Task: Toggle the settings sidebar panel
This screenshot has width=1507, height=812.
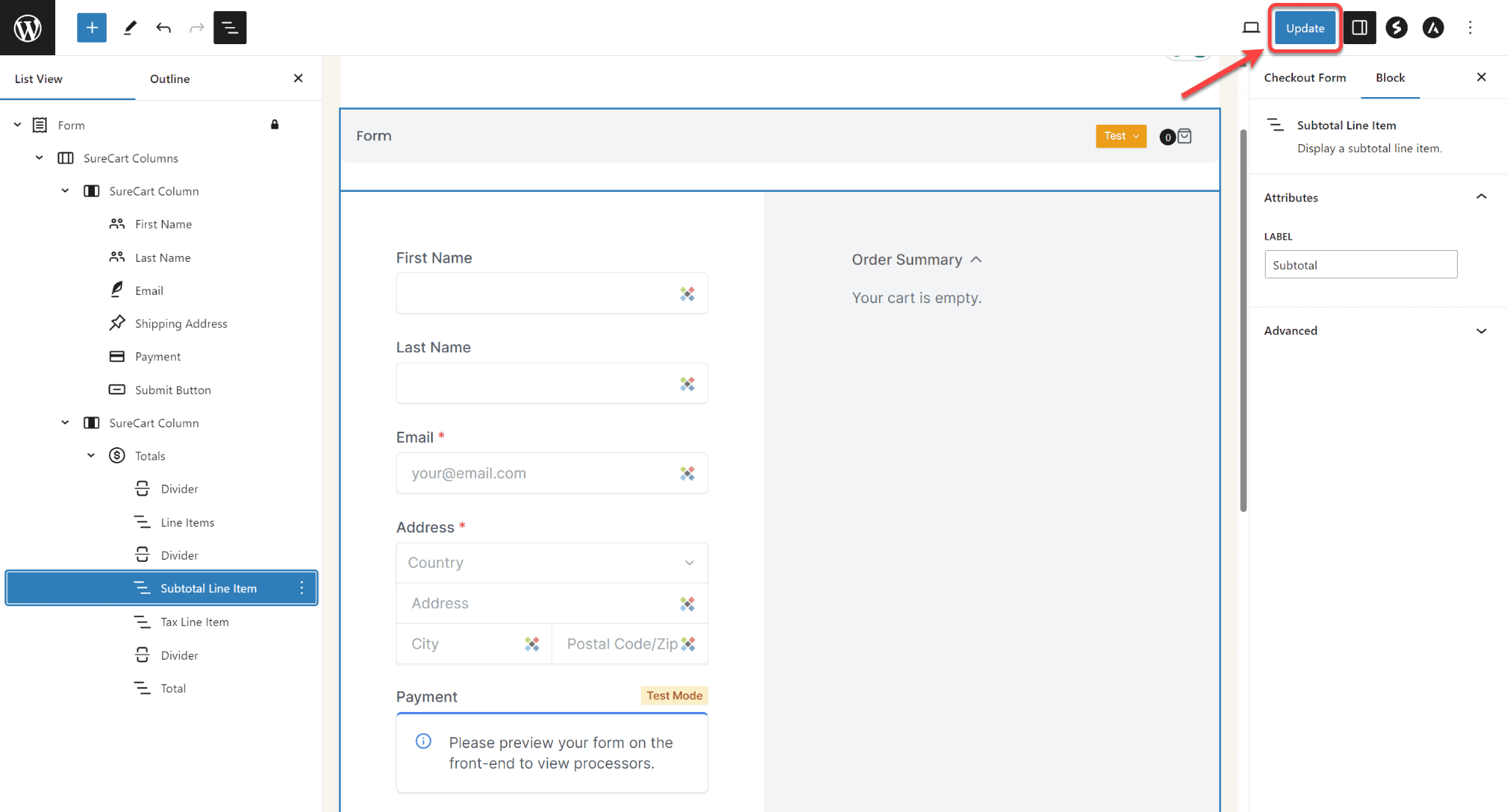Action: 1359,27
